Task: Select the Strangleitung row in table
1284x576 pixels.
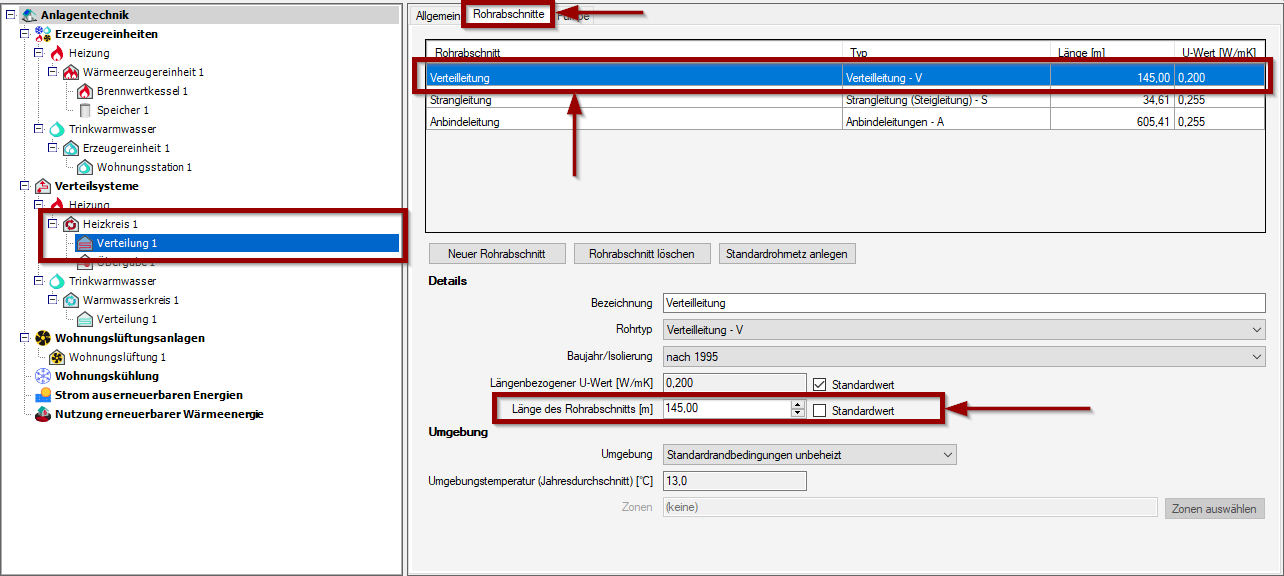Action: pyautogui.click(x=635, y=101)
